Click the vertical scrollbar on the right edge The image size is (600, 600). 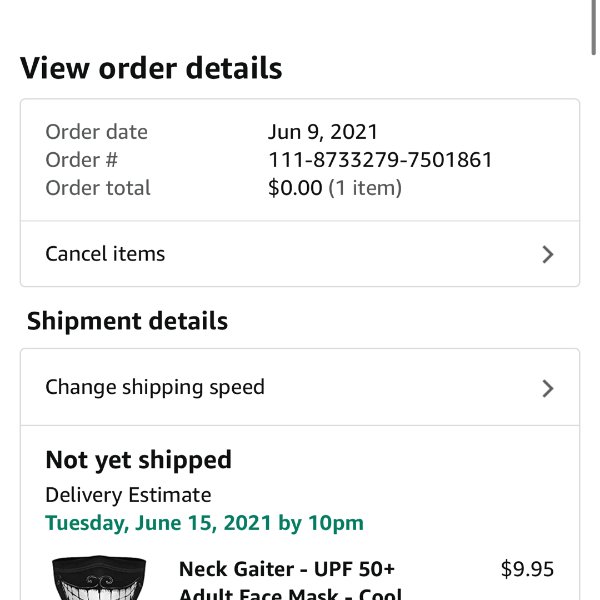[x=593, y=28]
